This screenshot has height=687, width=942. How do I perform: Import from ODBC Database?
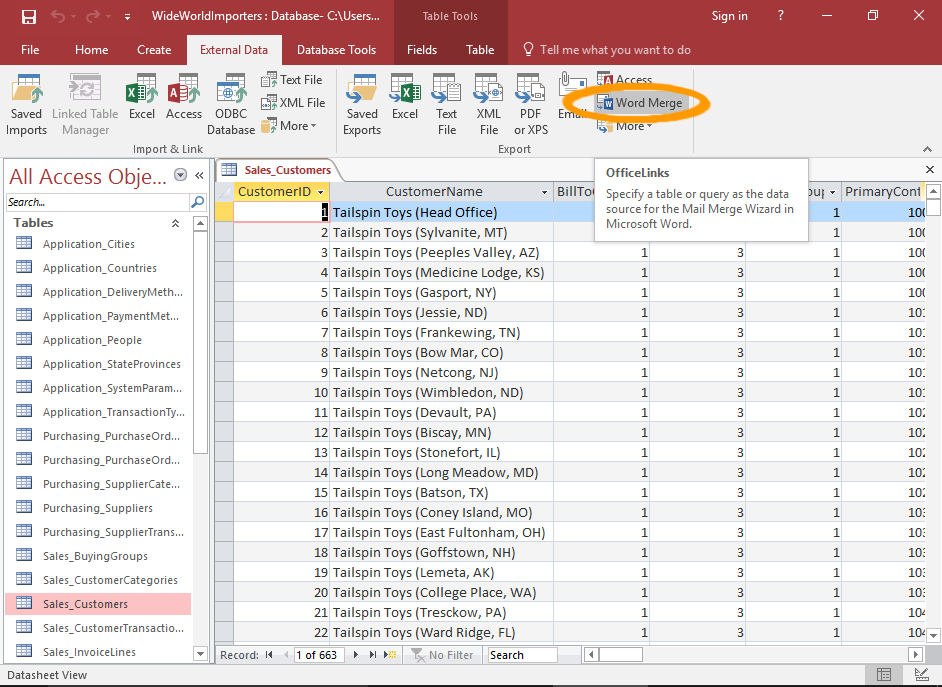231,105
